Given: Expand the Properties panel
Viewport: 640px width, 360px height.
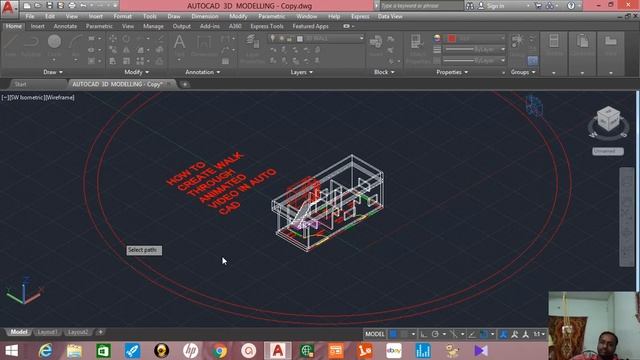Looking at the screenshot, I should point(452,72).
